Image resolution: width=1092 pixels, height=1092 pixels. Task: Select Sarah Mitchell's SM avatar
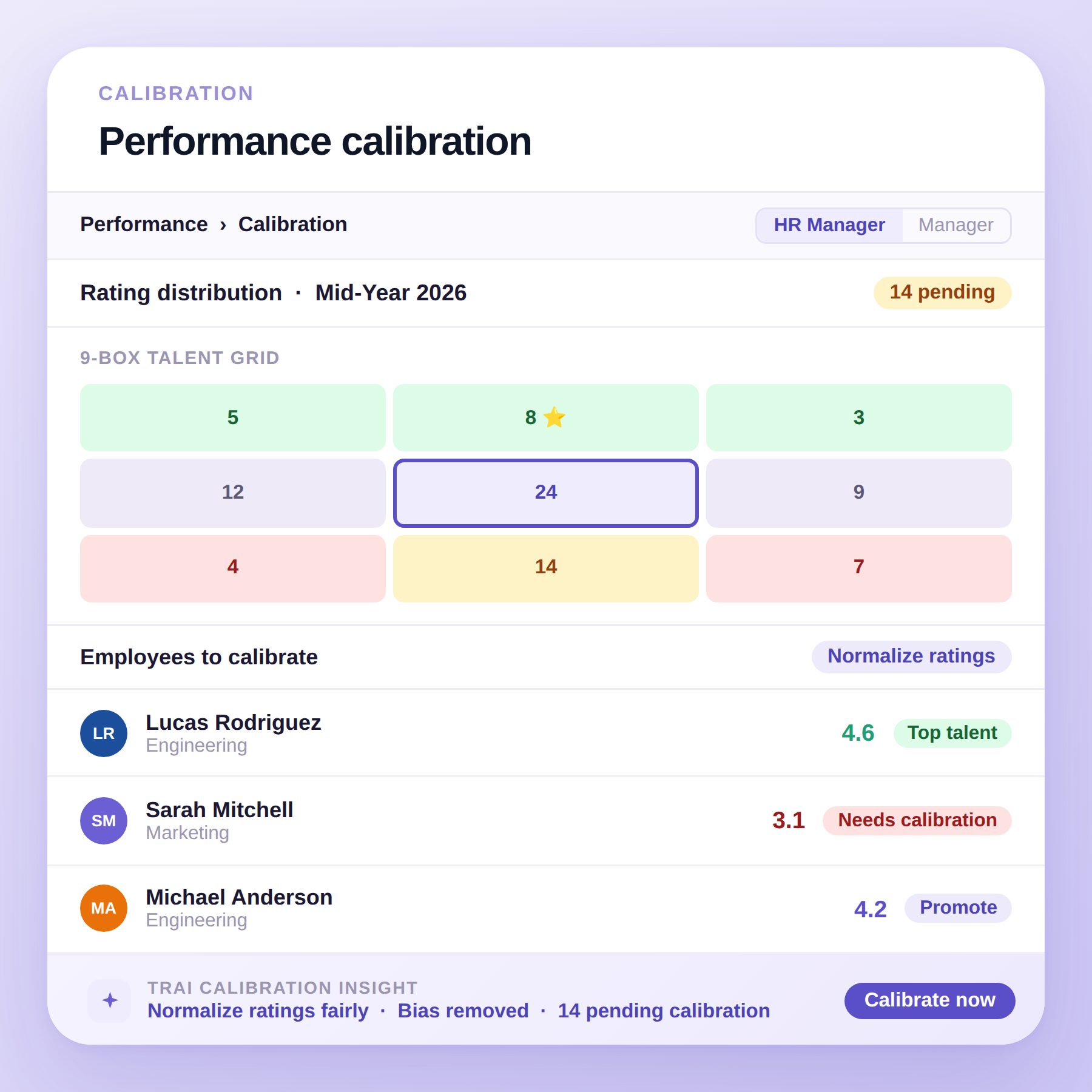click(x=103, y=820)
